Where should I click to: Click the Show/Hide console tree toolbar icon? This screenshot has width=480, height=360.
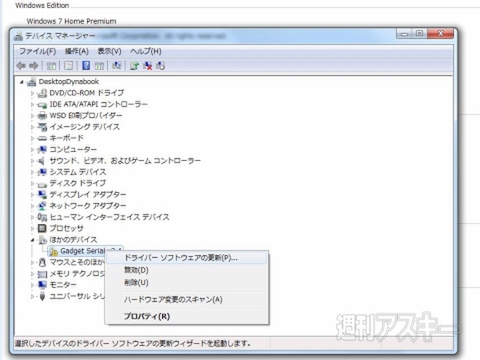coord(51,66)
